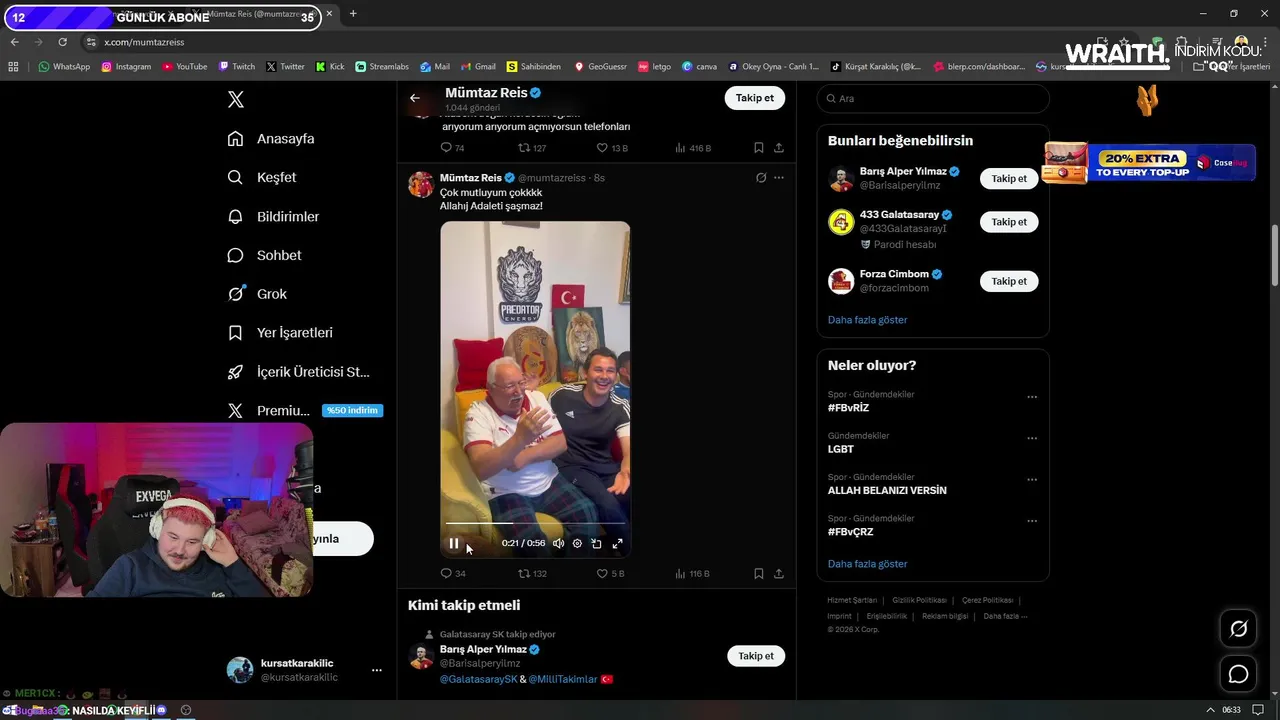Viewport: 1280px width, 720px height.
Task: Open Twitch bookmark in bookmarks bar
Action: 236,67
